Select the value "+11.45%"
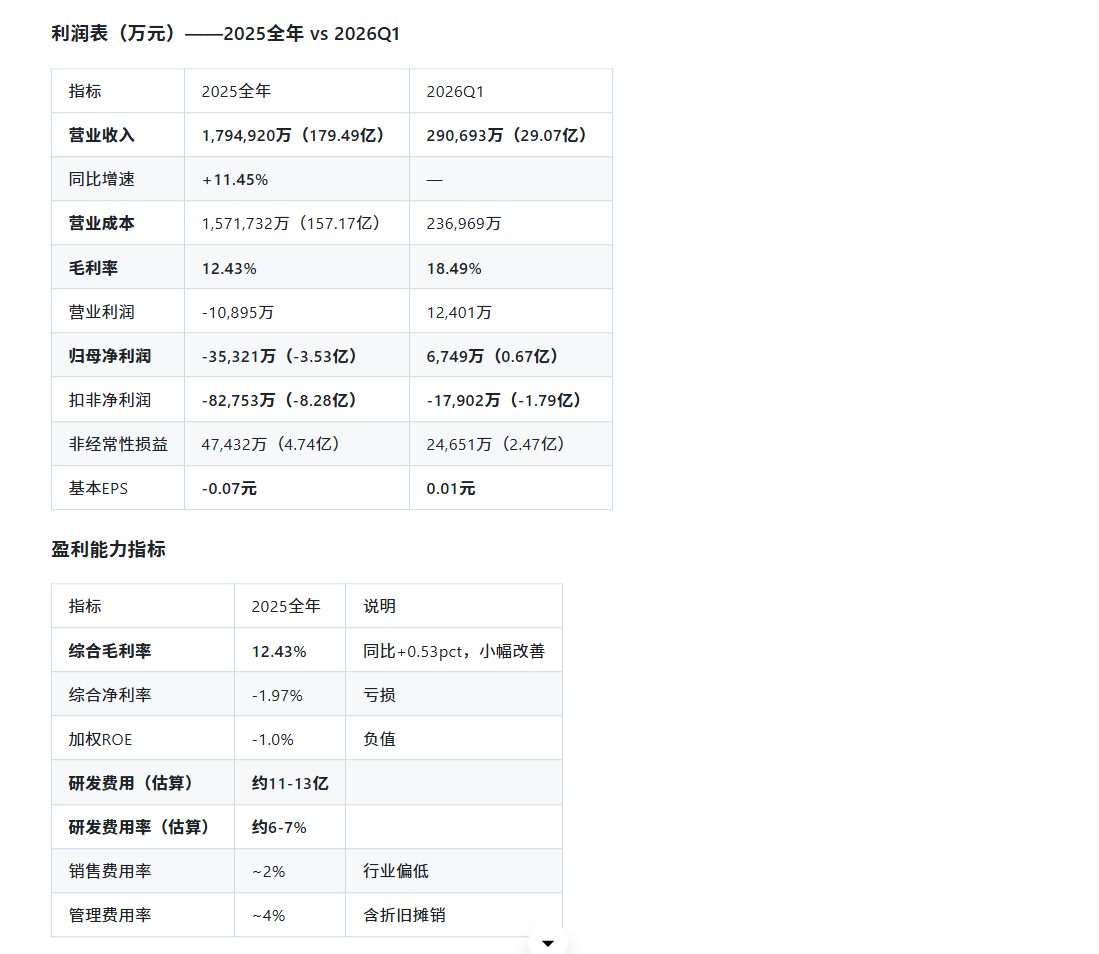 pos(235,180)
